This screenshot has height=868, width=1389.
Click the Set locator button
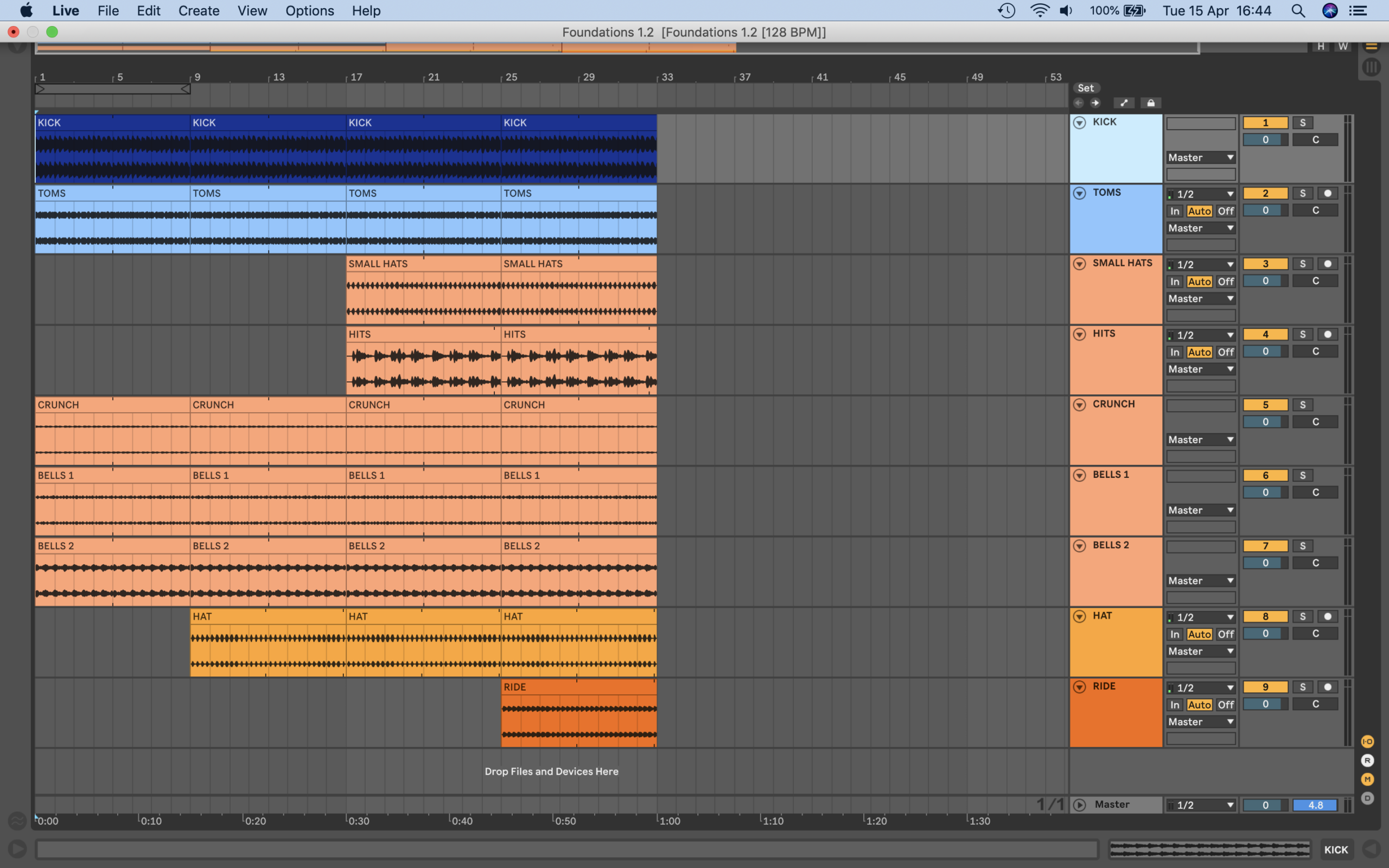point(1085,88)
